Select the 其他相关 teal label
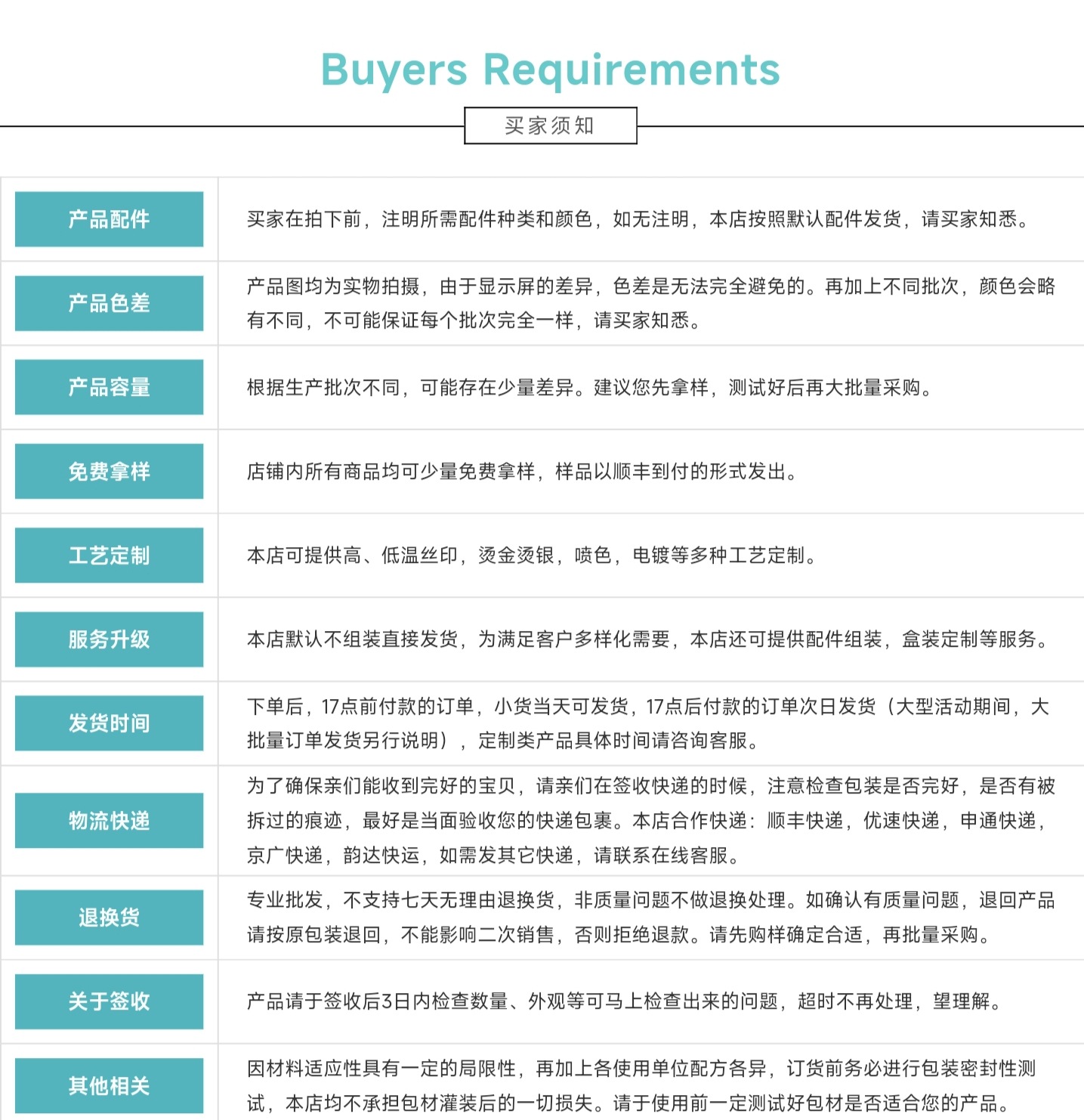The image size is (1084, 1120). pos(109,1086)
